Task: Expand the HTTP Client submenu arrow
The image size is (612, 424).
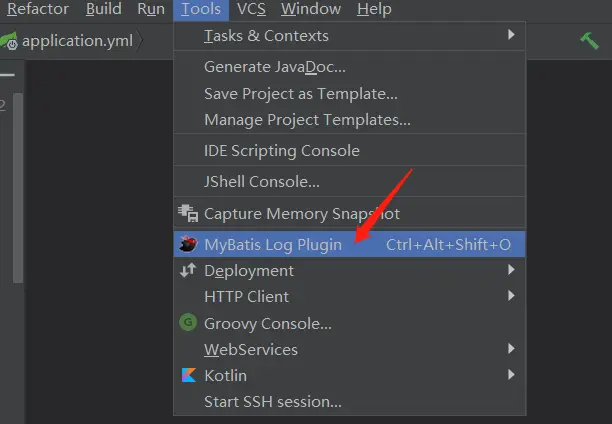Action: click(511, 296)
